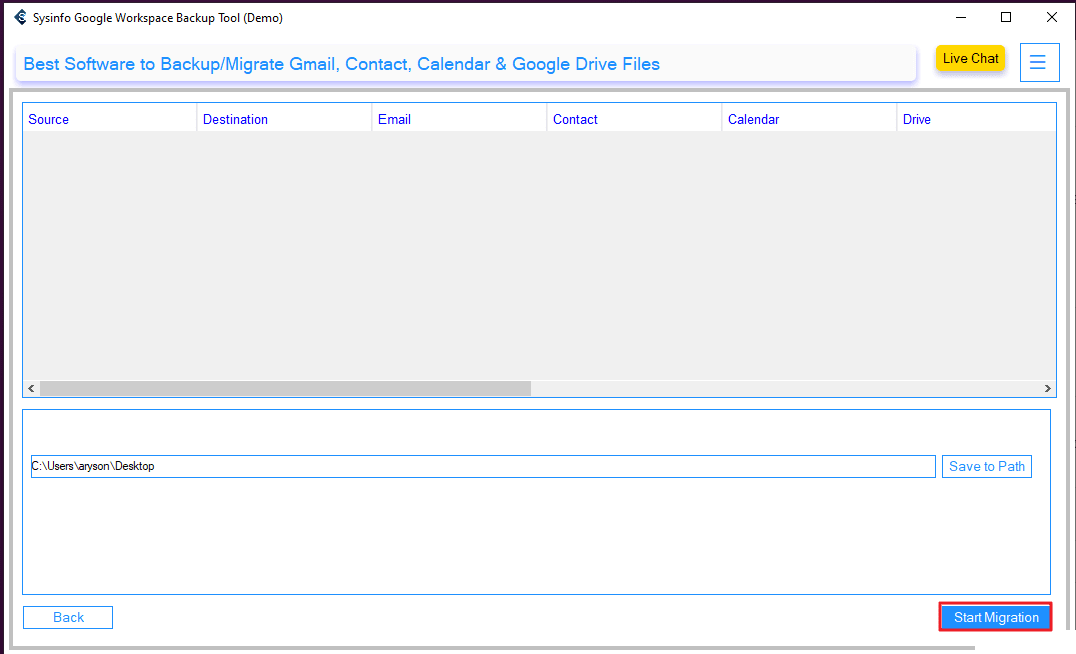Image resolution: width=1076 pixels, height=654 pixels.
Task: Minimize the Backup Tool window
Action: point(960,17)
